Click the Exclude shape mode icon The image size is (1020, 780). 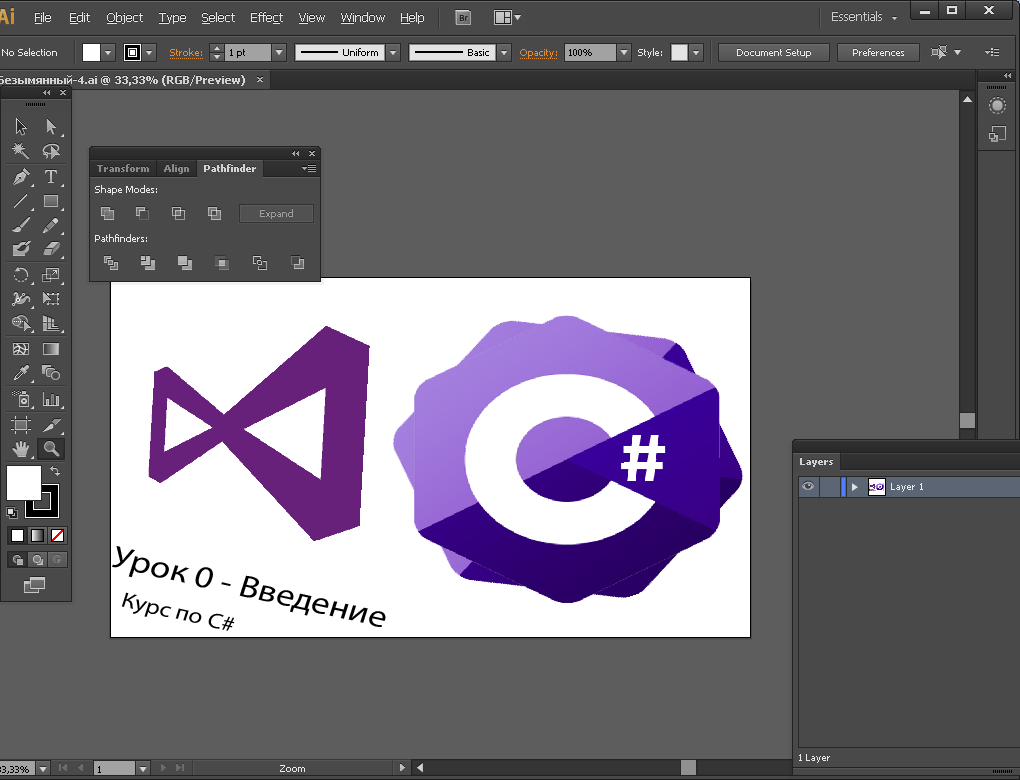point(214,213)
